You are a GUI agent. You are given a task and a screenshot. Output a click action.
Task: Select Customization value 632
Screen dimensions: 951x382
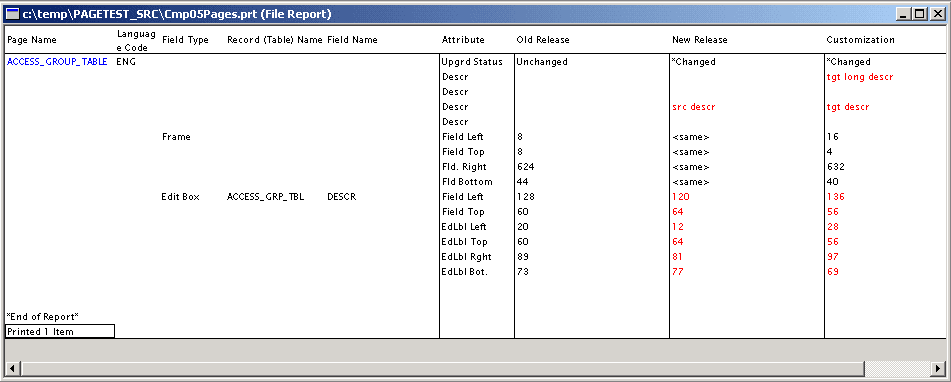[835, 167]
